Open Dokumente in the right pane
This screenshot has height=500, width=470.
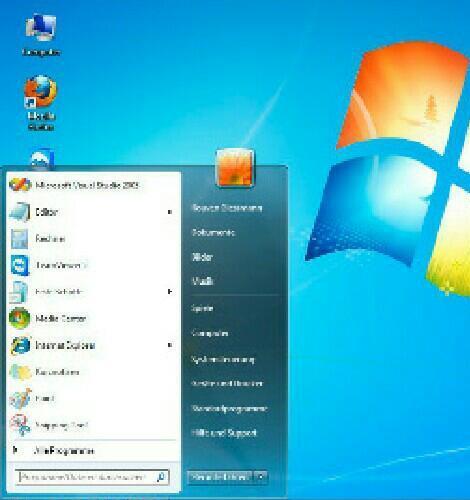(x=213, y=232)
